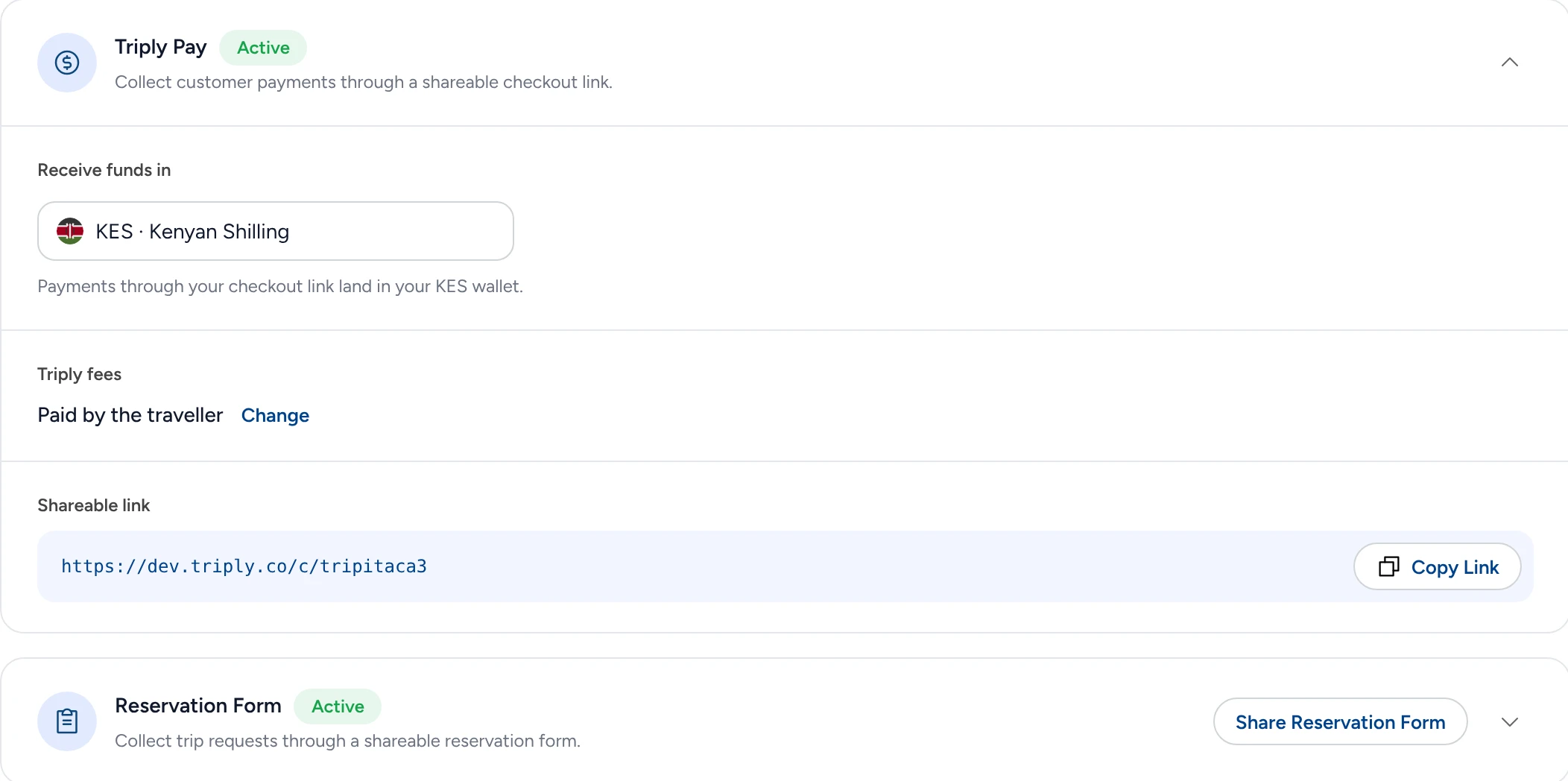Click Share Reservation Form button
Image resolution: width=1568 pixels, height=781 pixels.
point(1340,721)
